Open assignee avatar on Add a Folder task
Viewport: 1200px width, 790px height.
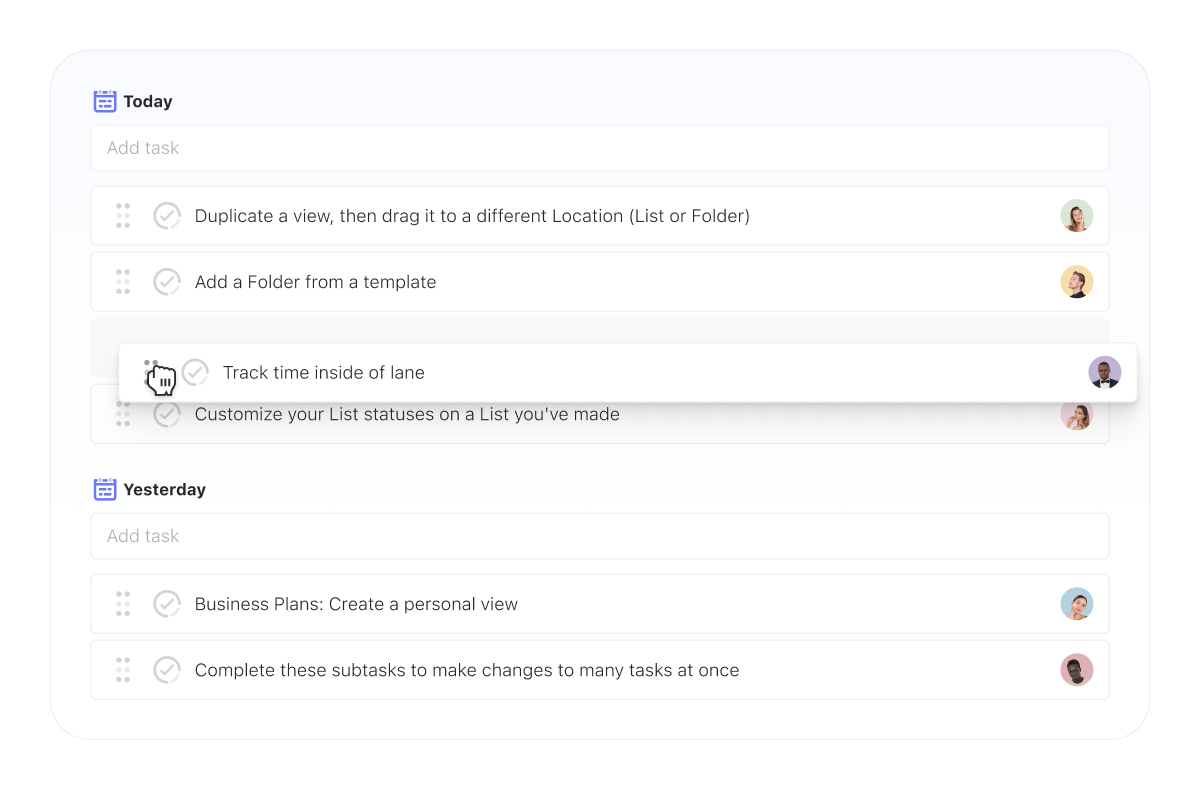(x=1077, y=282)
